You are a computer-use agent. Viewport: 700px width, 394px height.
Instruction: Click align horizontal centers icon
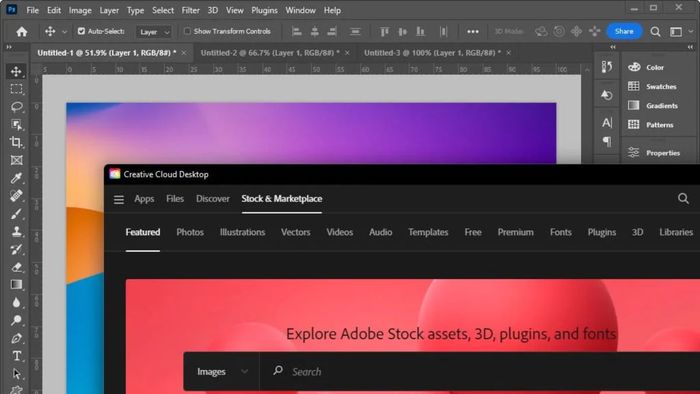pos(315,31)
